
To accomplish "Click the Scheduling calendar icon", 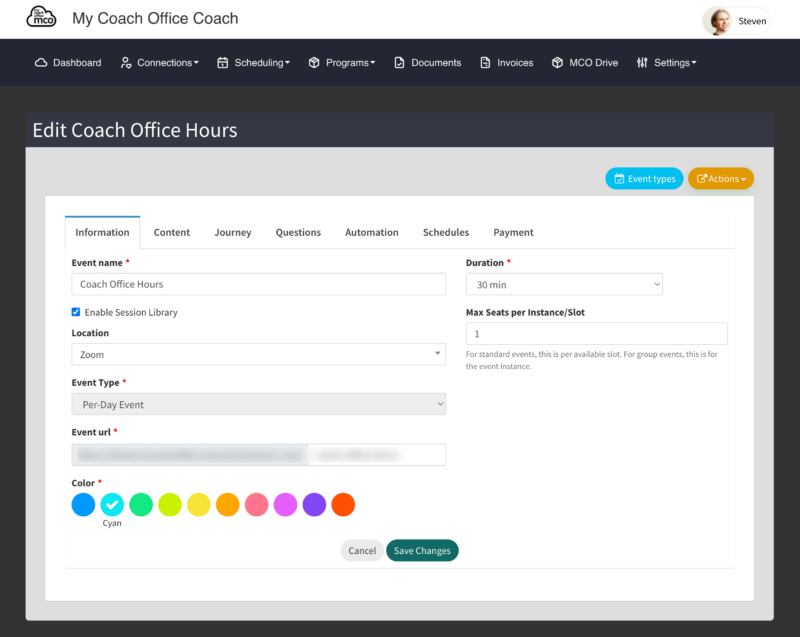I will click(222, 63).
